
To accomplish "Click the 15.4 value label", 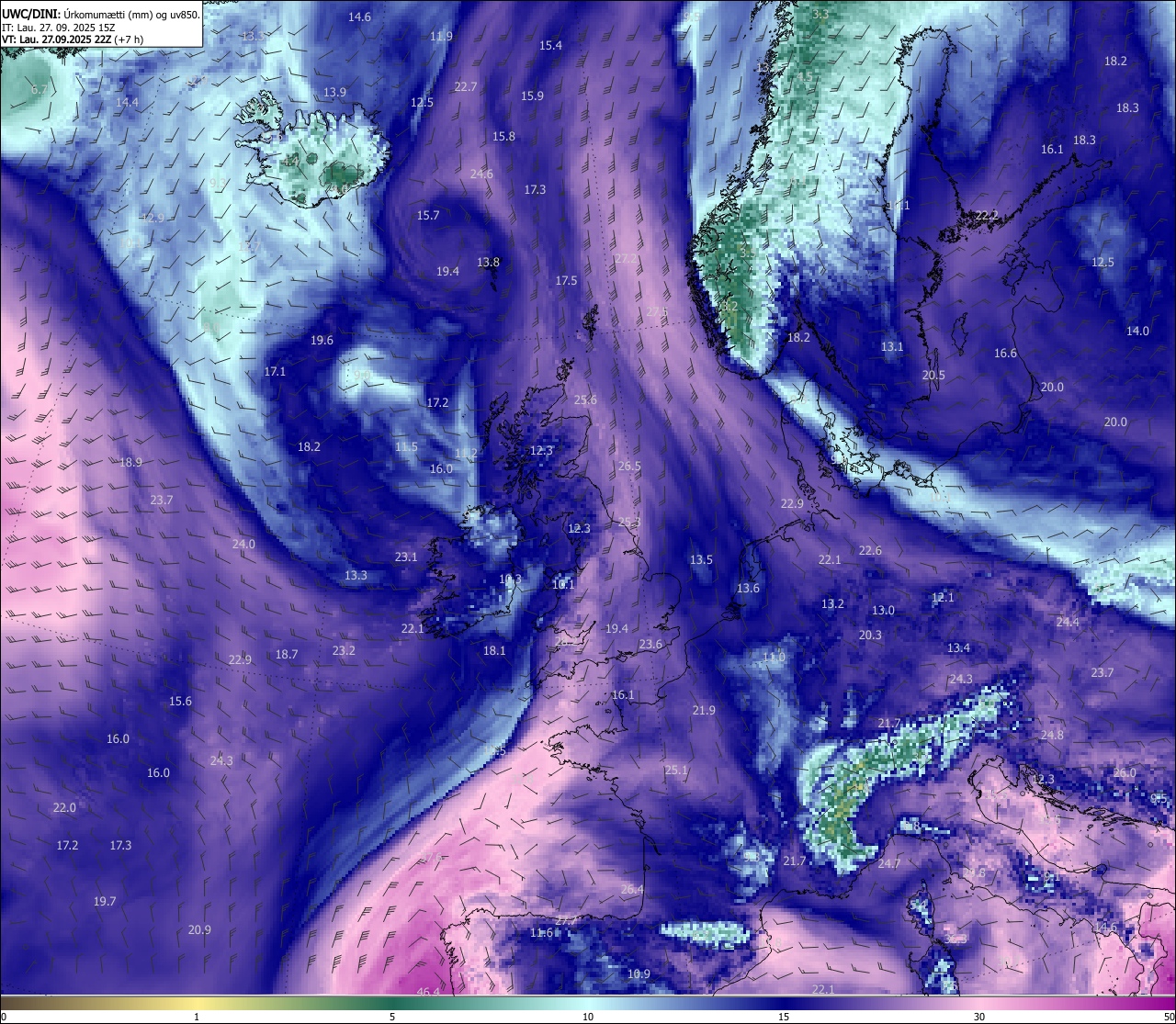I will coord(550,46).
